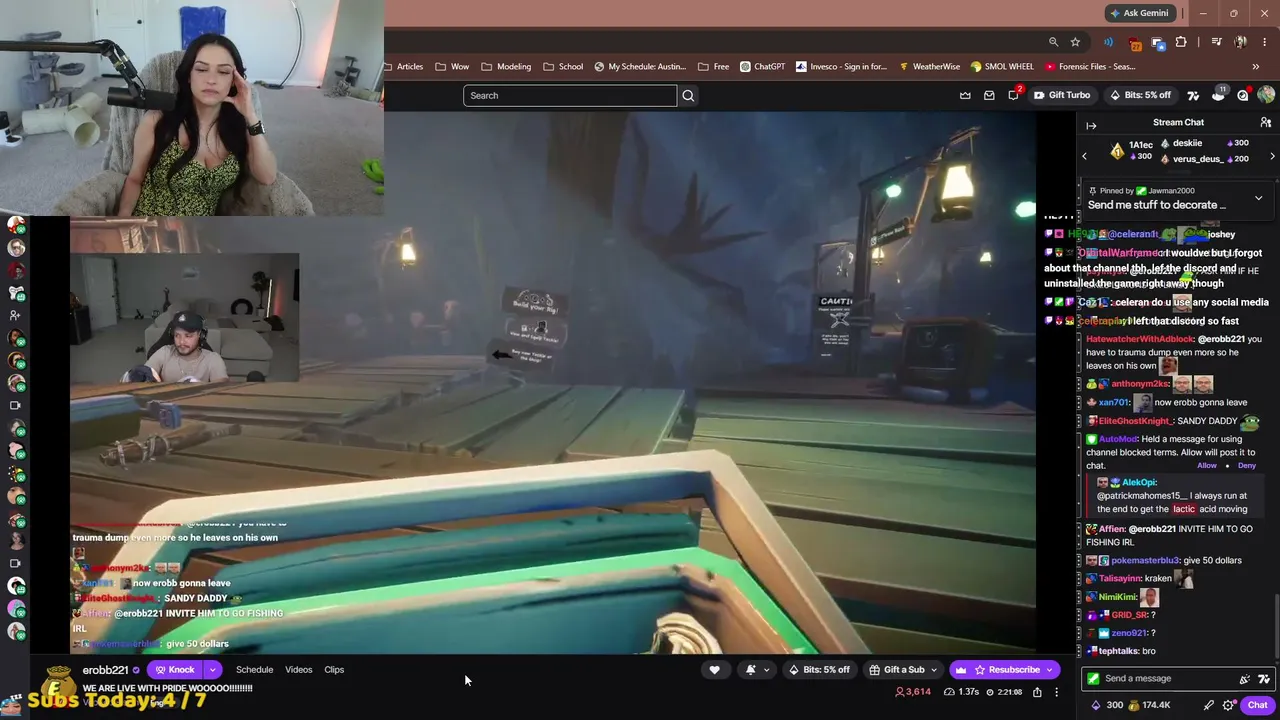The width and height of the screenshot is (1280, 720).
Task: Open the School bookmark folder
Action: click(563, 67)
